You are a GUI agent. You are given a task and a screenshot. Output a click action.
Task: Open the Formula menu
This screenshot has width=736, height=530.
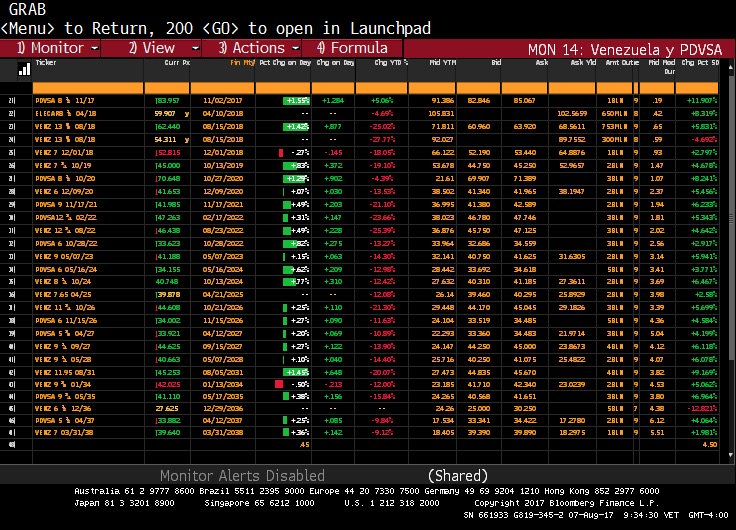[x=352, y=48]
